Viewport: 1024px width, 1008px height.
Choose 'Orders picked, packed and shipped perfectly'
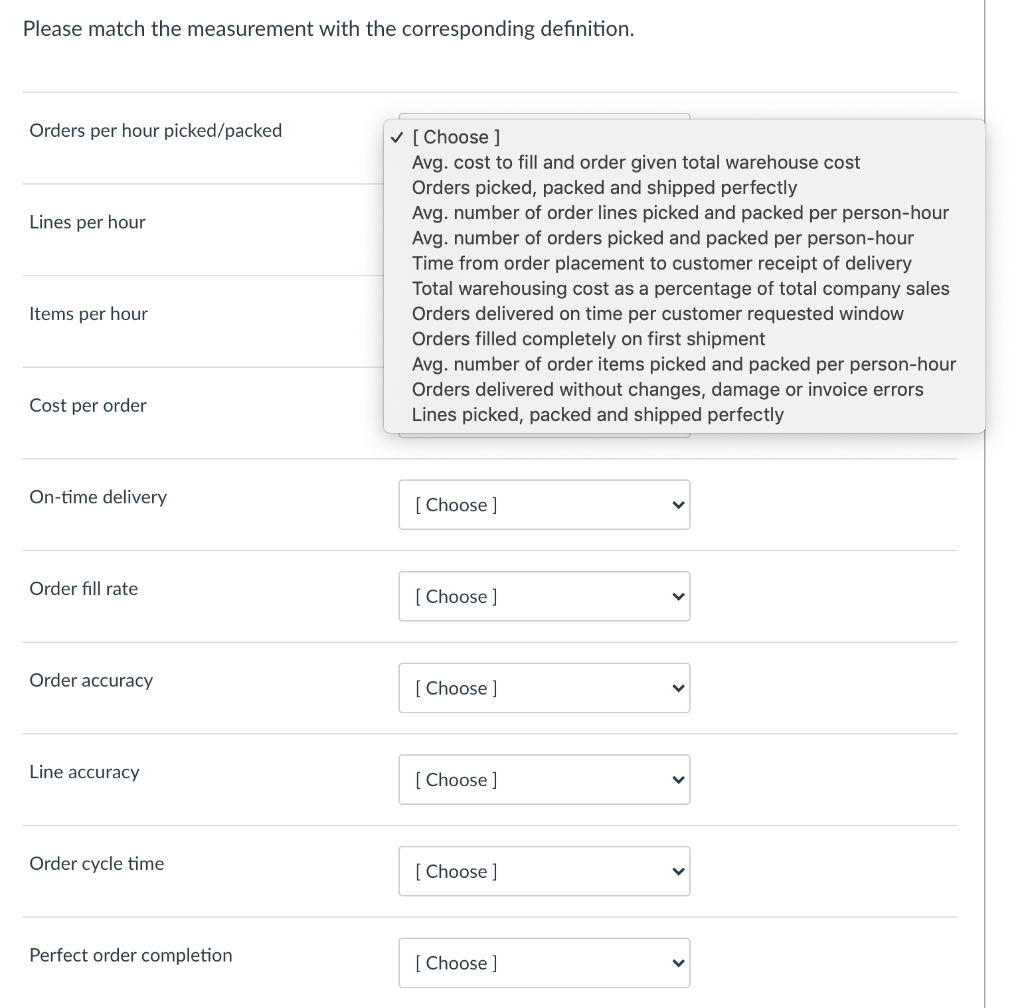tap(604, 187)
